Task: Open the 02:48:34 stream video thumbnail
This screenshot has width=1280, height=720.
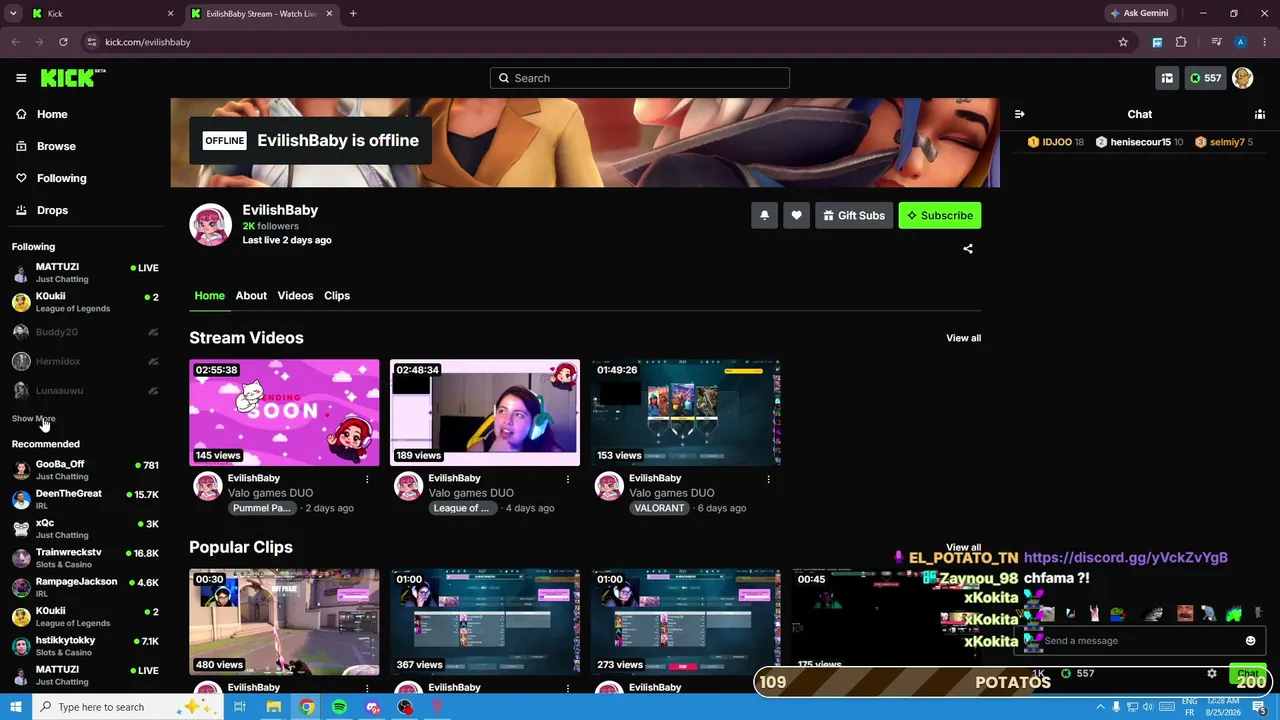Action: click(485, 413)
